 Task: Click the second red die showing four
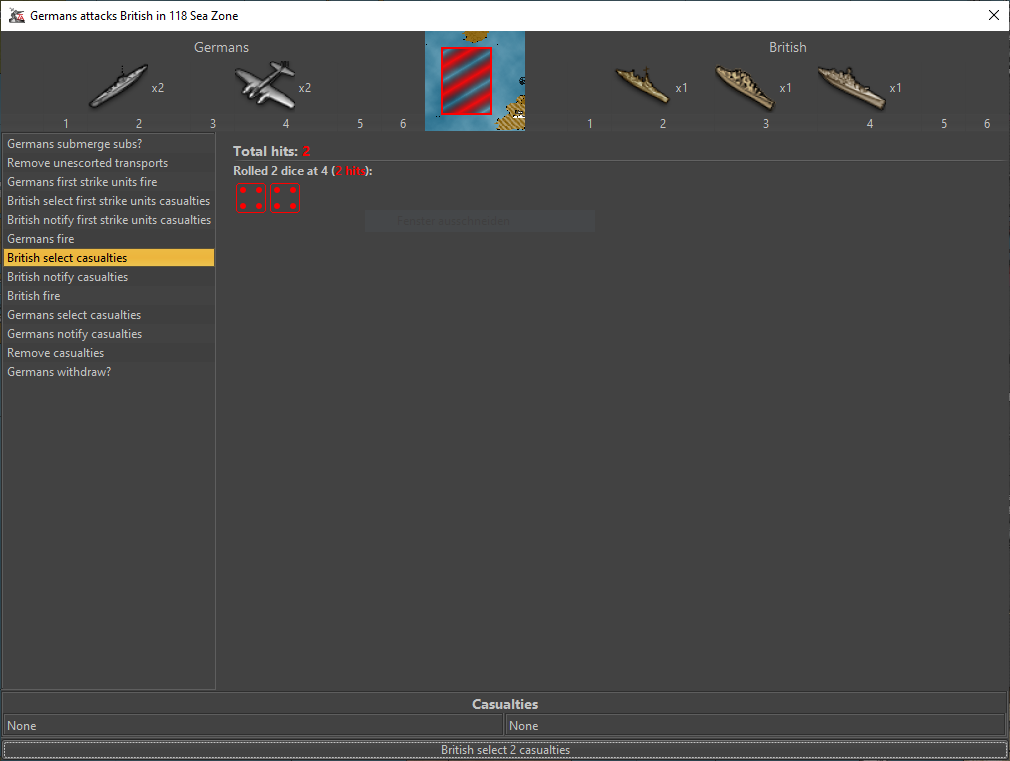coord(284,198)
